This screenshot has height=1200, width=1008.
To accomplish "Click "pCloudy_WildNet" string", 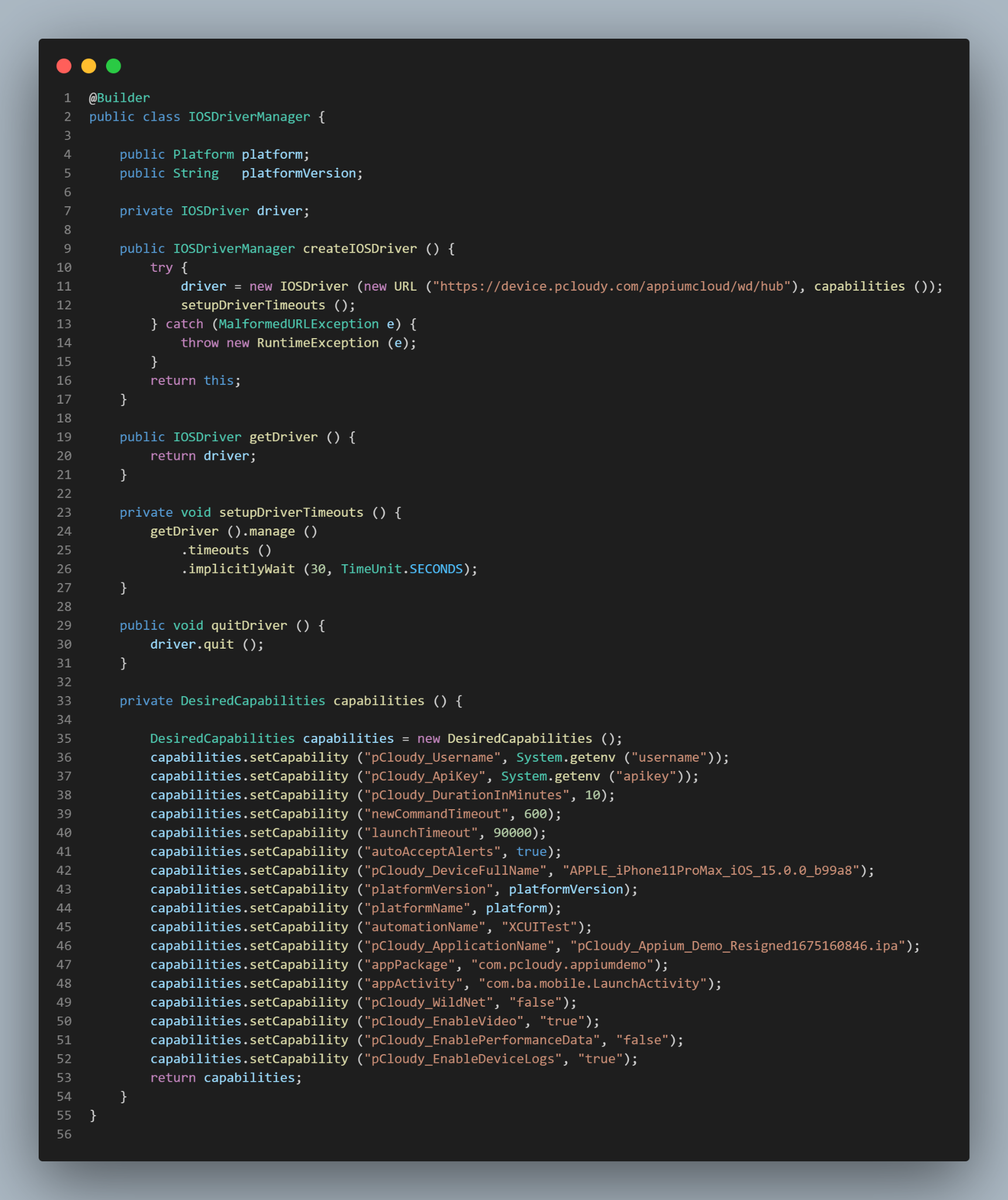I will point(429,1003).
